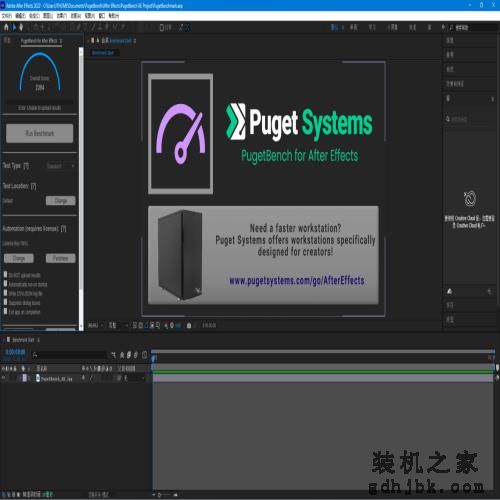Click the PugetBench_AE layer file icon
The width and height of the screenshot is (500, 500).
click(x=38, y=378)
